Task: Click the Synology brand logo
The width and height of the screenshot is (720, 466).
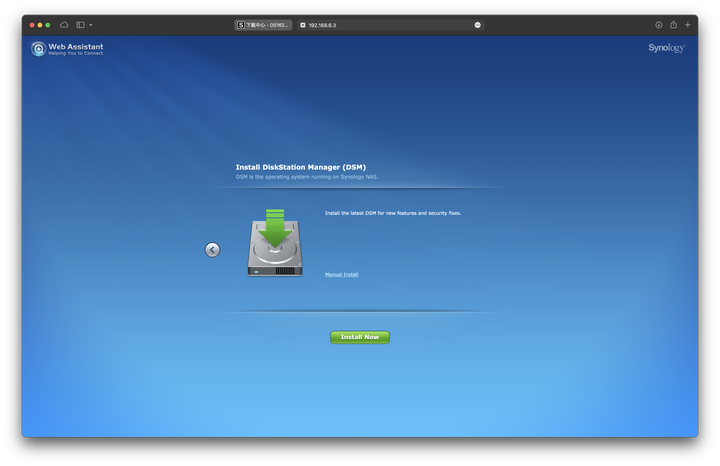Action: [666, 48]
